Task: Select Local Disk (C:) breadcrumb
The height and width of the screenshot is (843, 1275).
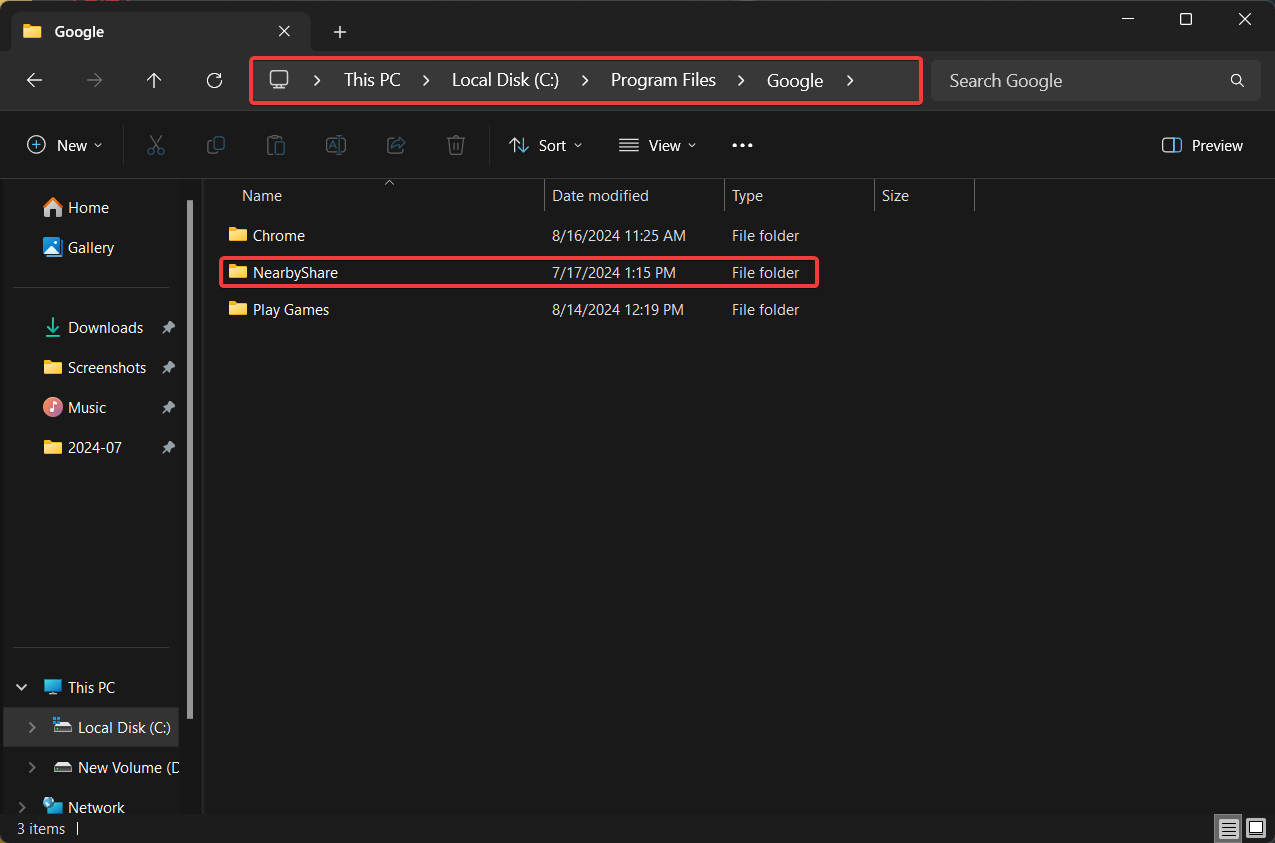Action: [505, 80]
